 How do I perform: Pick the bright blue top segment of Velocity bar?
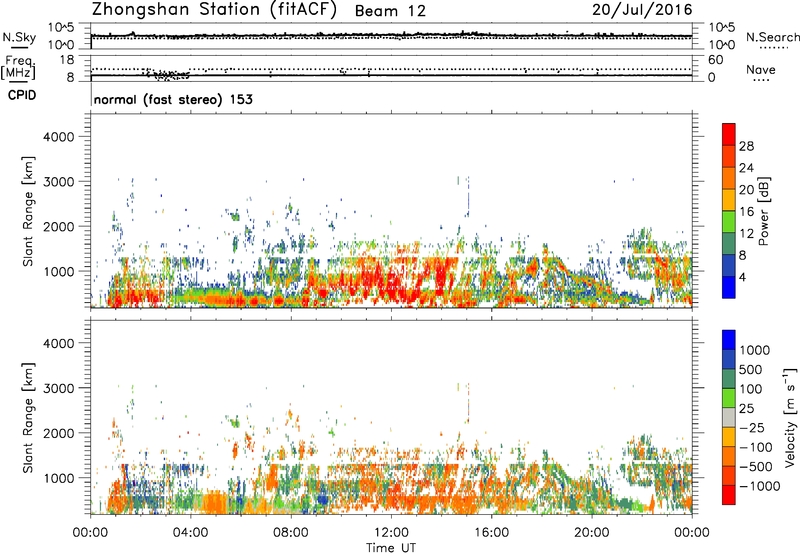click(729, 340)
